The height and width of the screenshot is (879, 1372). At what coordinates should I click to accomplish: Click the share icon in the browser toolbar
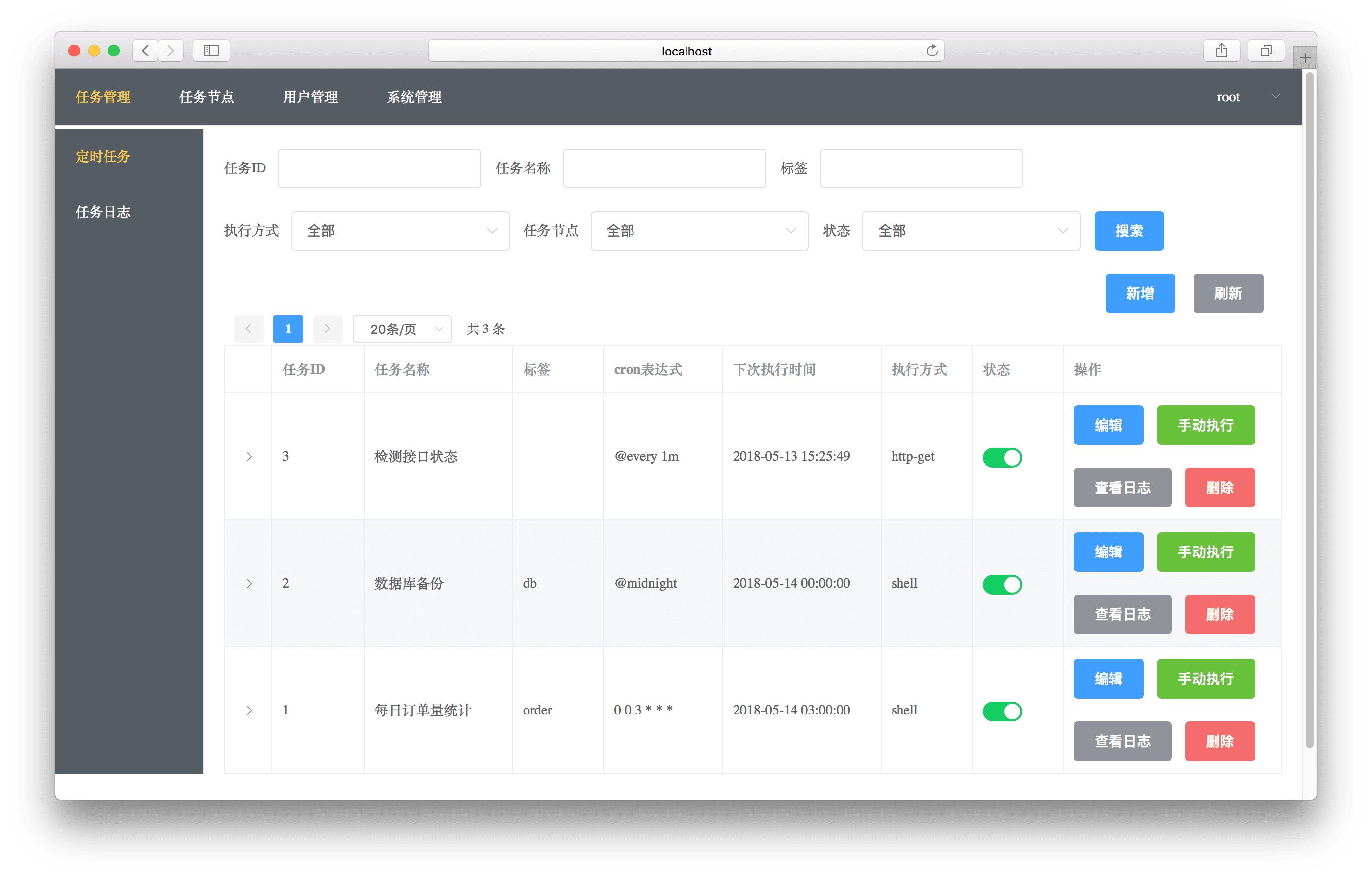(x=1221, y=50)
